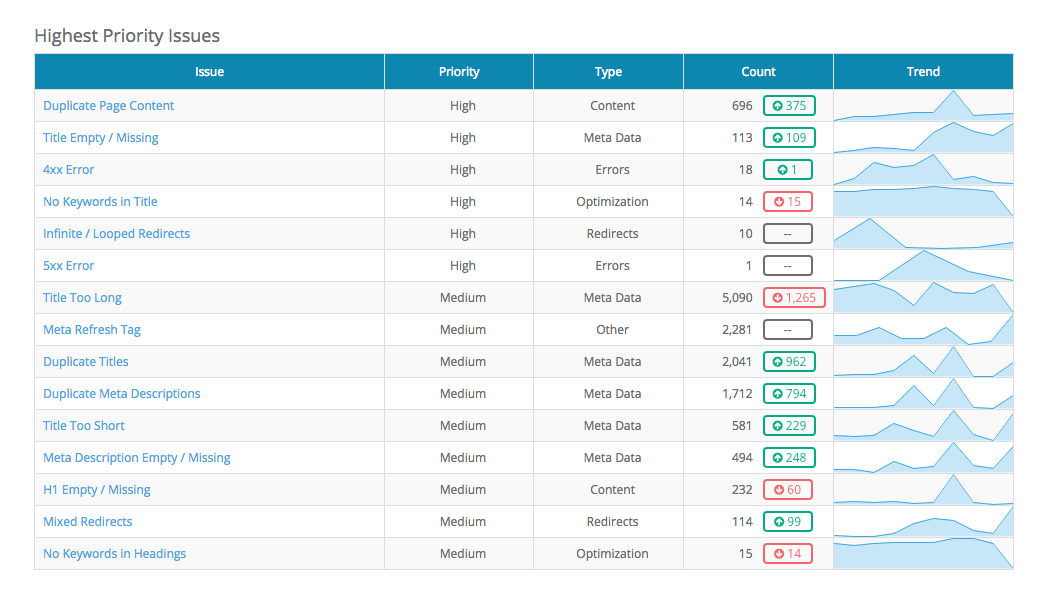
Task: Click the green 962 change badge
Action: click(x=789, y=362)
